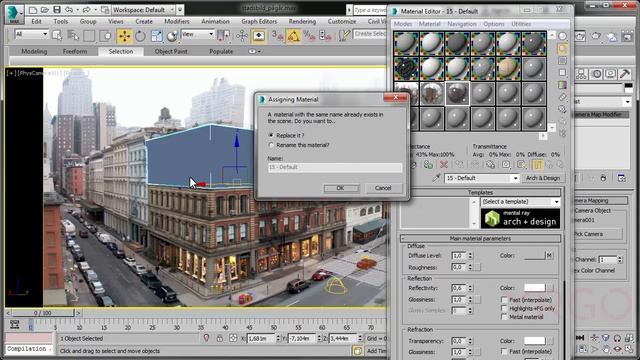The width and height of the screenshot is (640, 360).
Task: Toggle the Percent Snap tool
Action: click(x=309, y=36)
